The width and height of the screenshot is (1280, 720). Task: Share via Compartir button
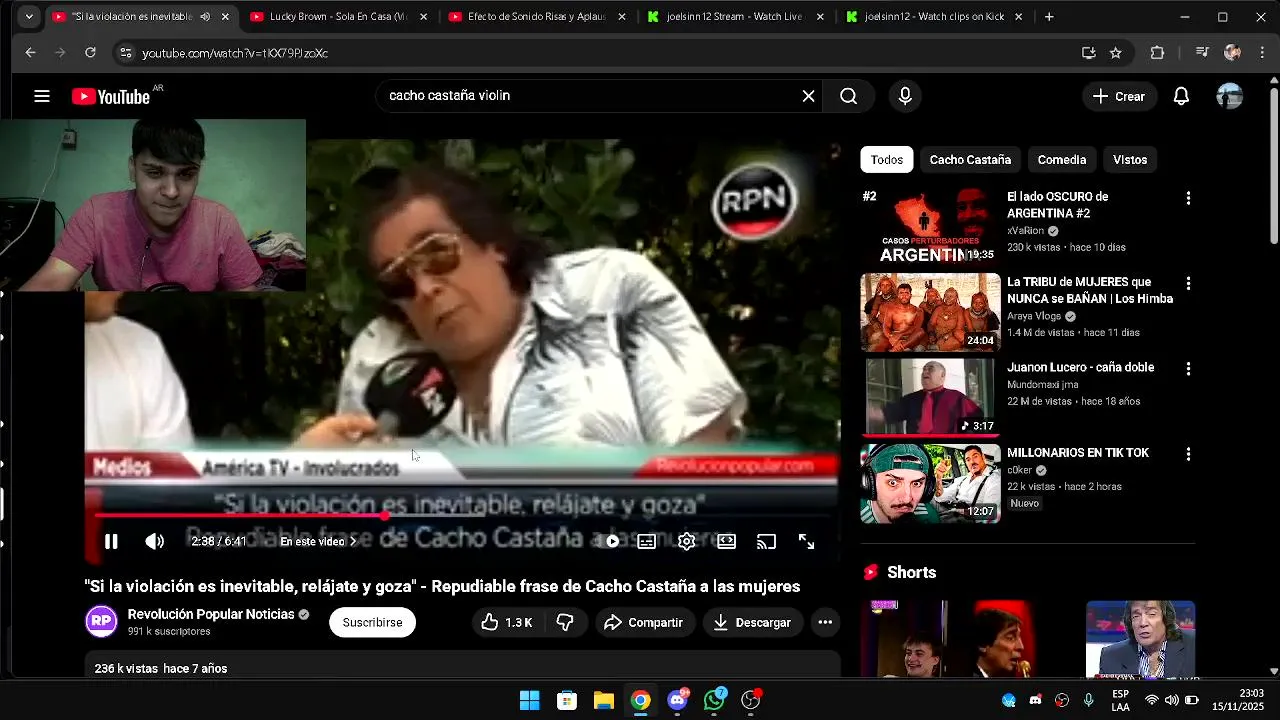[644, 622]
